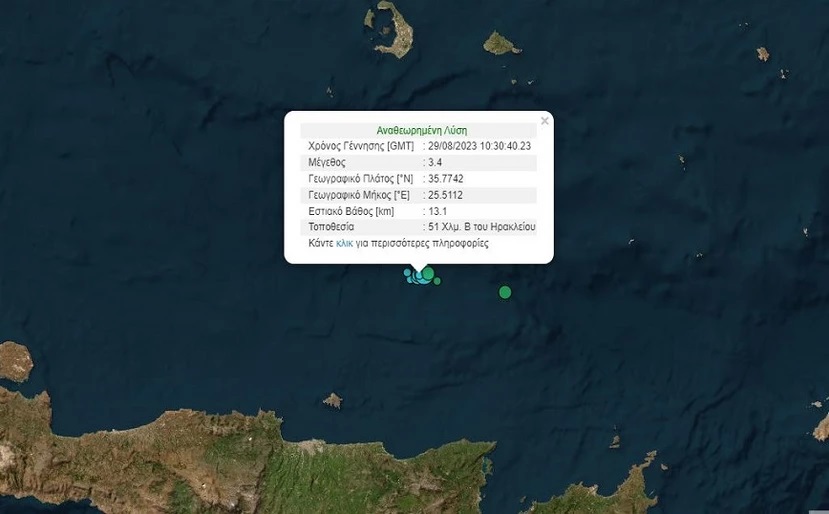Close the earthquake info popup

(x=545, y=121)
